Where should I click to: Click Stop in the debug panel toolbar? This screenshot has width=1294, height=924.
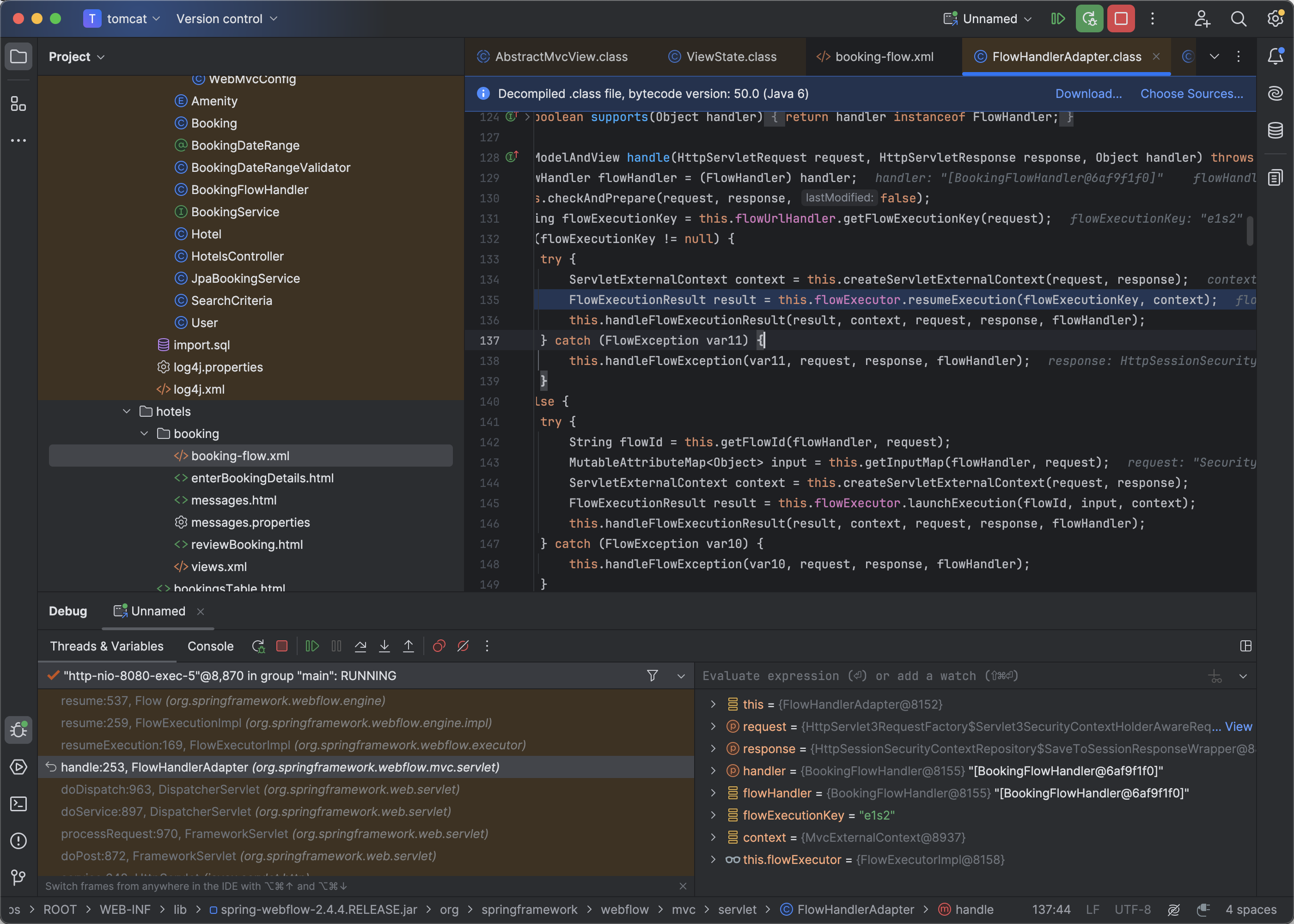tap(281, 646)
